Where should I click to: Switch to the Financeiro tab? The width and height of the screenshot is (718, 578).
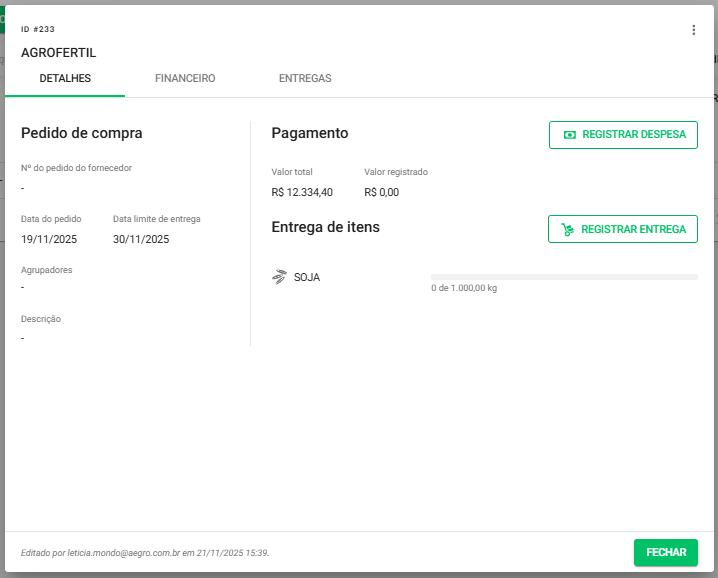tap(185, 78)
